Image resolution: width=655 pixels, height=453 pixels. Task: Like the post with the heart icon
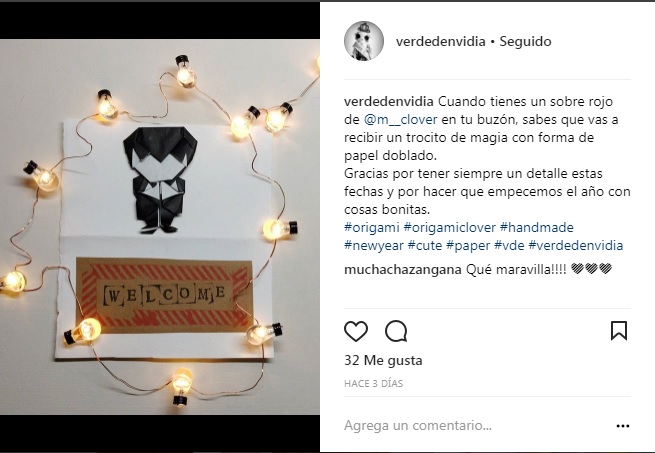(x=356, y=331)
